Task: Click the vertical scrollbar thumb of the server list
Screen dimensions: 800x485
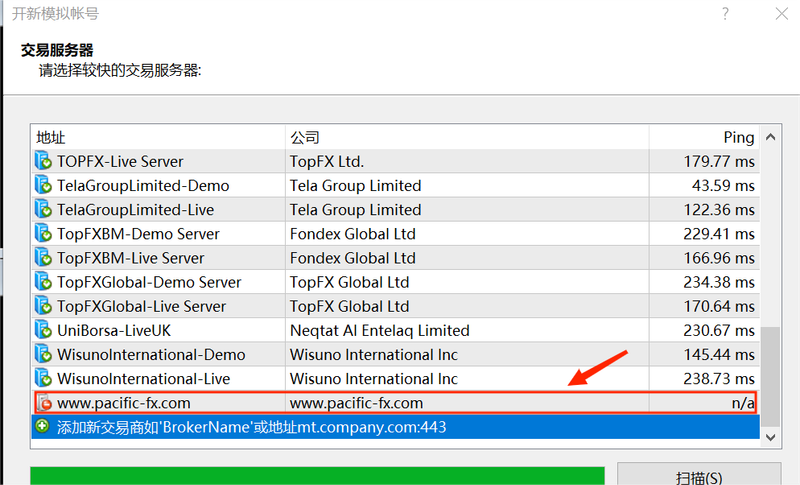Action: tap(770, 376)
